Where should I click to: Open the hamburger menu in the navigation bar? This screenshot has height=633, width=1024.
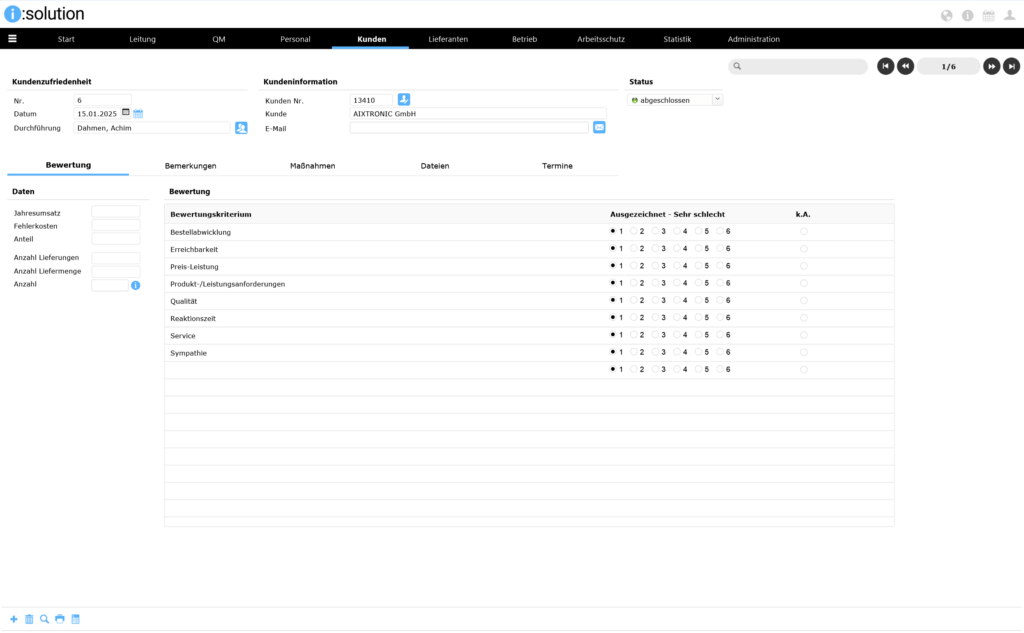(12, 39)
